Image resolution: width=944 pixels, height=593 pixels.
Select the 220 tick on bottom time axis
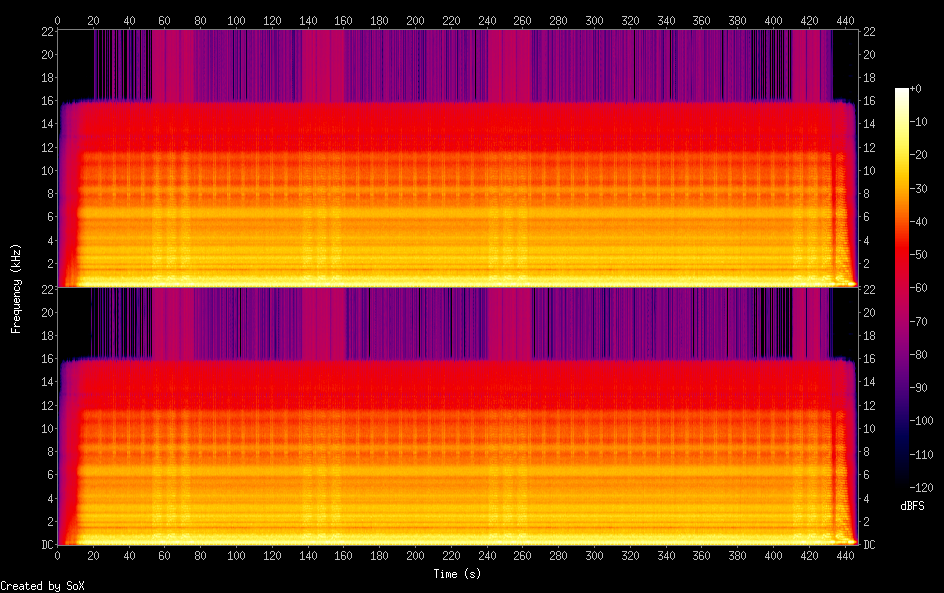click(451, 556)
